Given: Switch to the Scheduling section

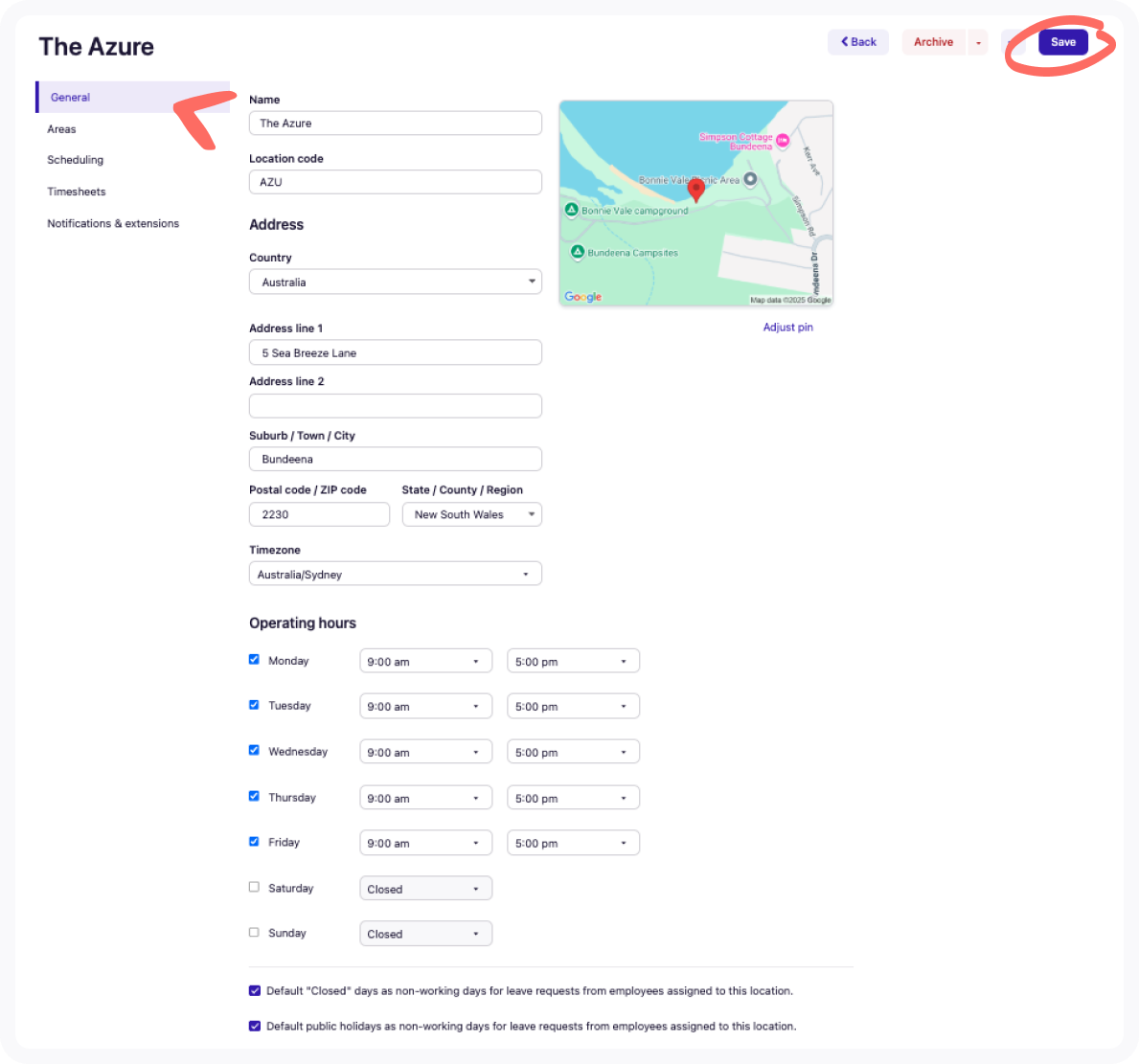Looking at the screenshot, I should click(76, 160).
